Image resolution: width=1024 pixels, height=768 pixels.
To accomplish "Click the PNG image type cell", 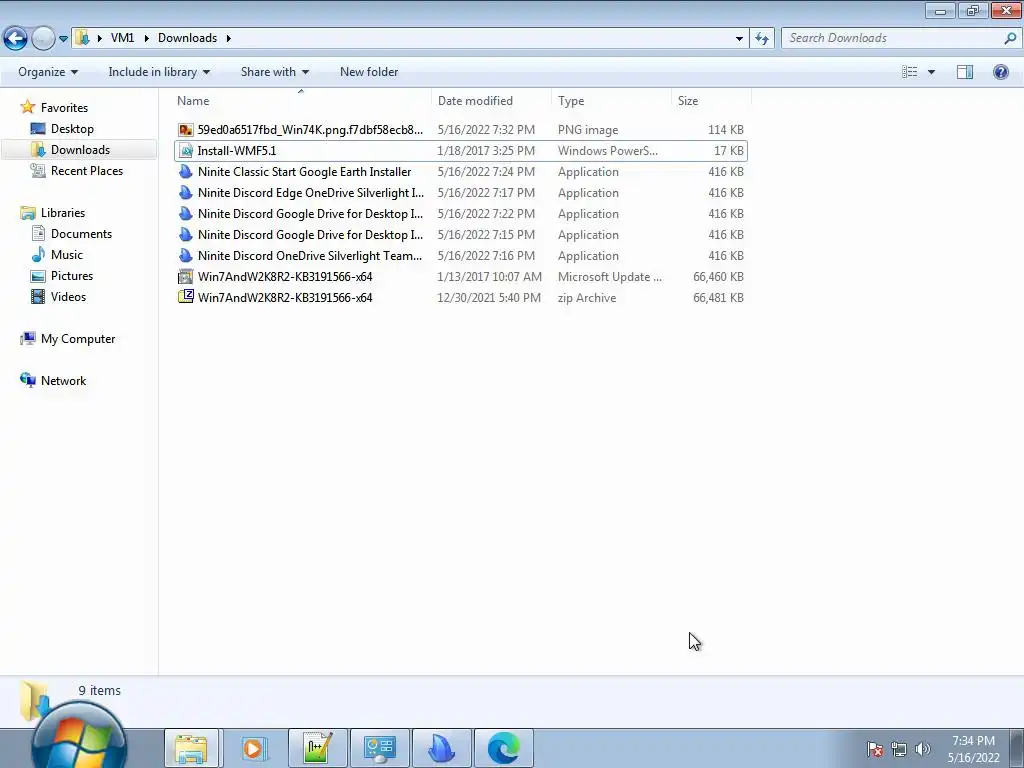I will (x=588, y=130).
